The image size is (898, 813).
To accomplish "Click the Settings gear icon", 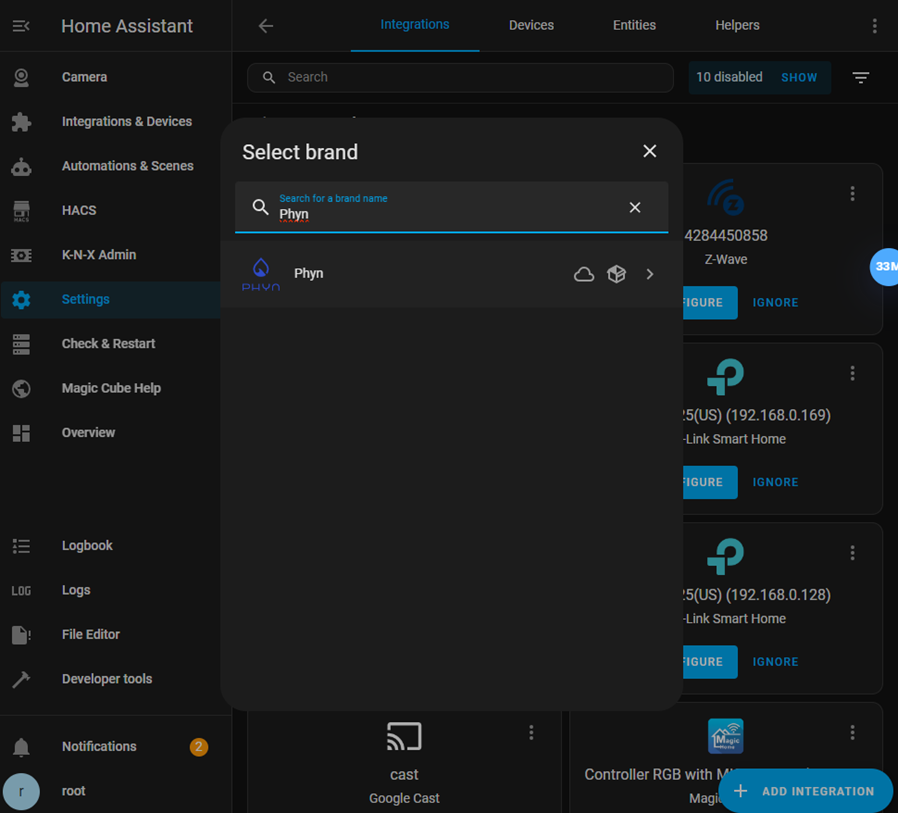I will [21, 299].
